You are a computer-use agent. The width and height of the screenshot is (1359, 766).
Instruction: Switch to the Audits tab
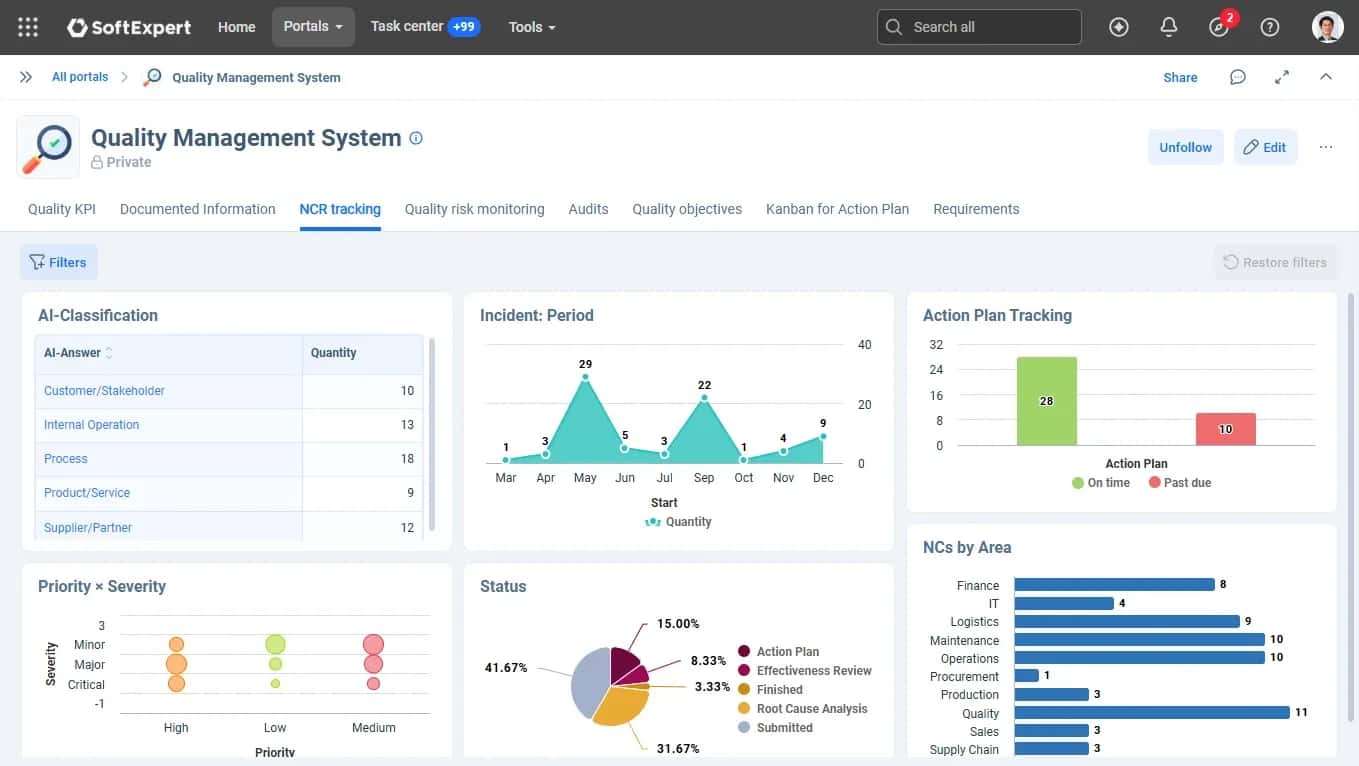(588, 209)
